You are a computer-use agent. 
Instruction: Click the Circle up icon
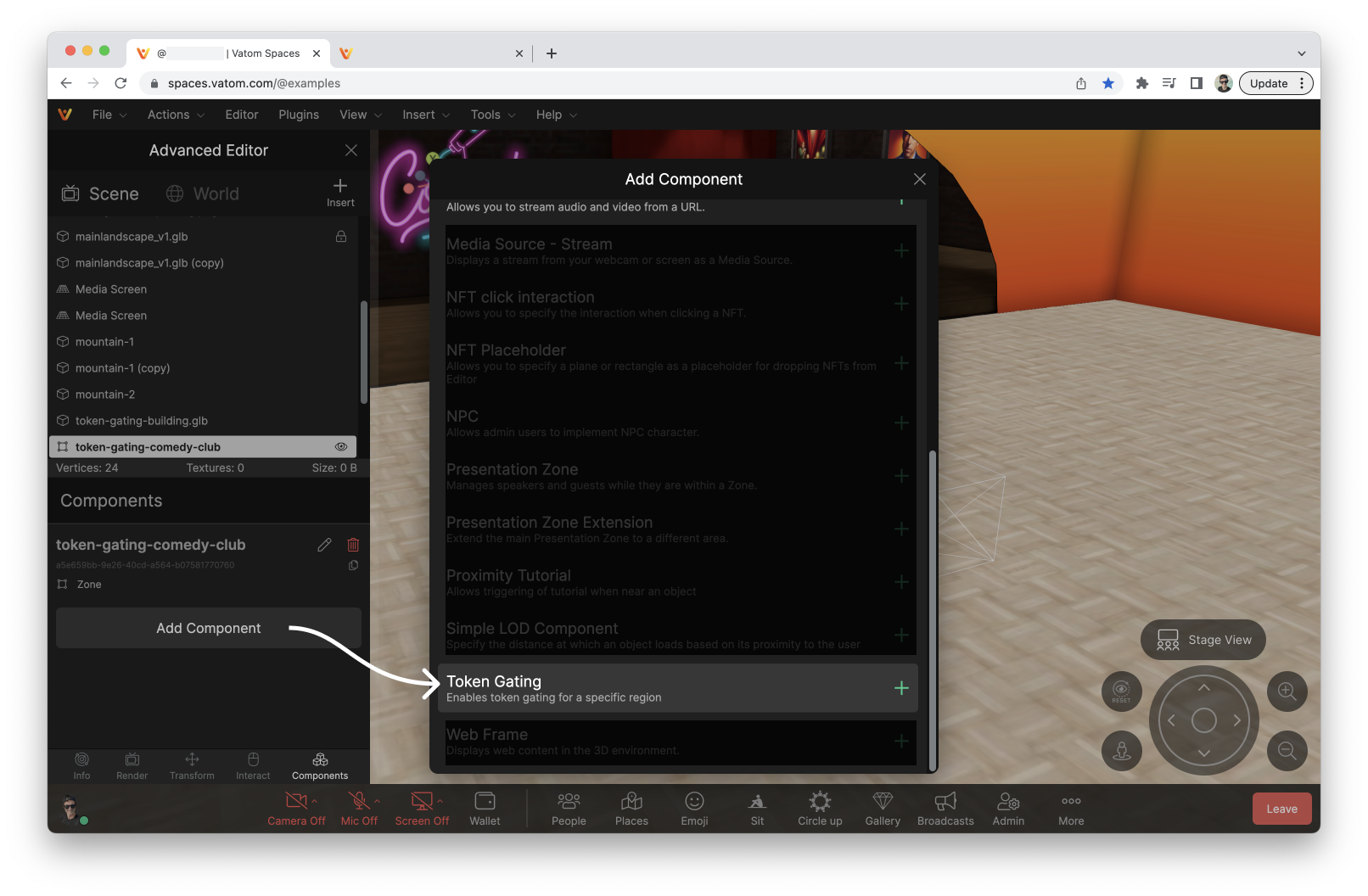(820, 809)
